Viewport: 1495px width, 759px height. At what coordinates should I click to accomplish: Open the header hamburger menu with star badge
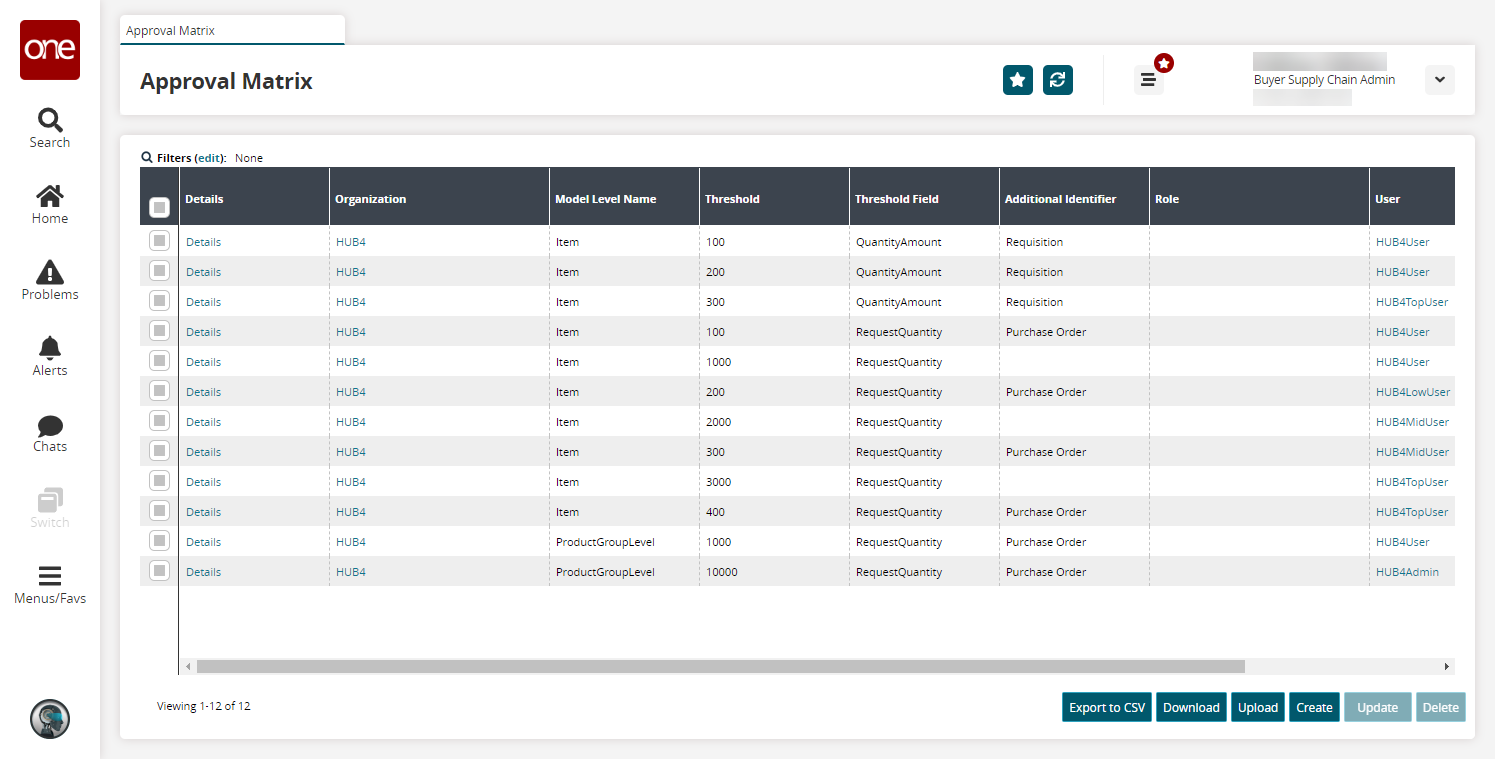pyautogui.click(x=1148, y=80)
